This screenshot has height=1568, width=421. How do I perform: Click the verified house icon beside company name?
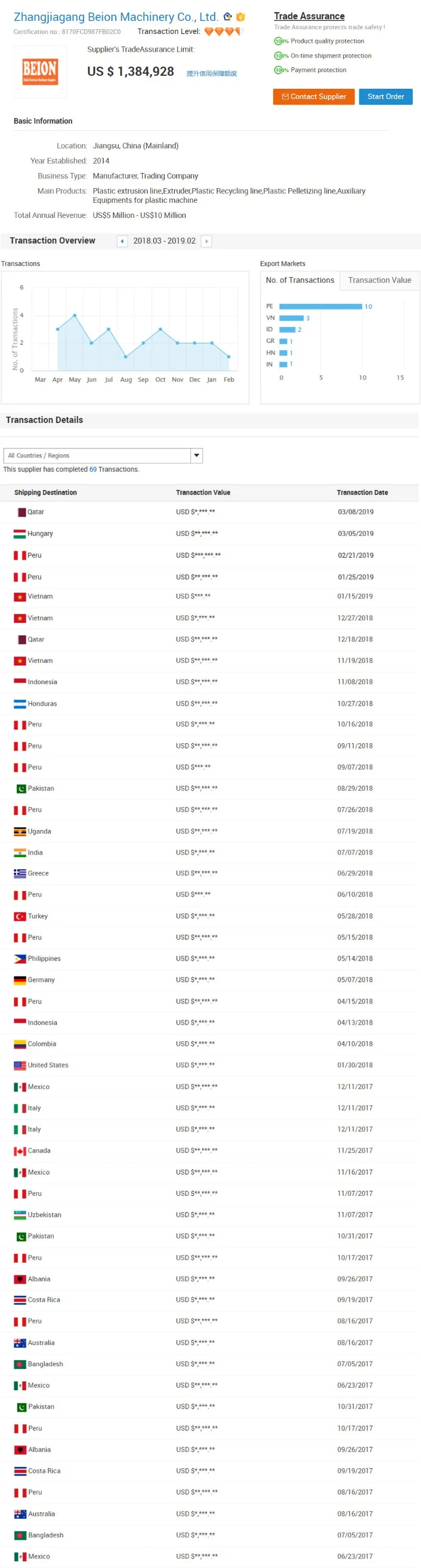pyautogui.click(x=228, y=17)
